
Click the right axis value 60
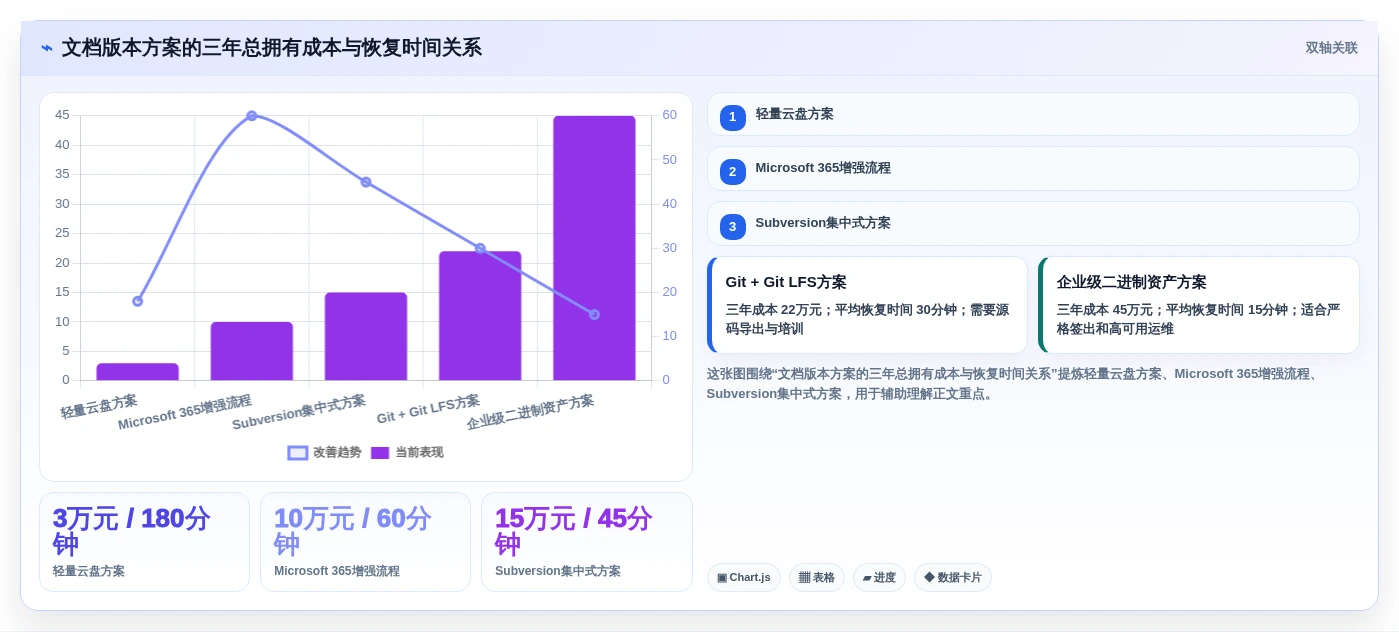[x=669, y=115]
